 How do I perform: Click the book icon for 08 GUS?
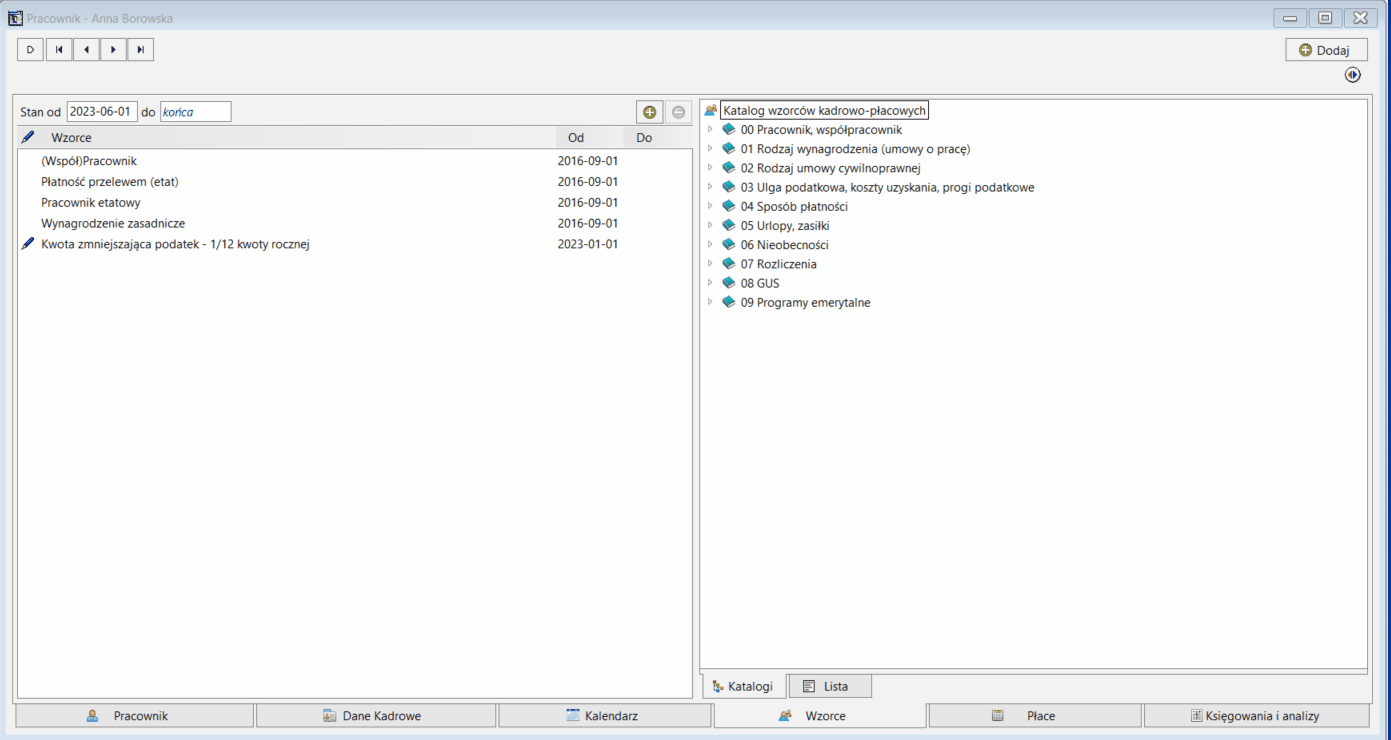pyautogui.click(x=728, y=283)
